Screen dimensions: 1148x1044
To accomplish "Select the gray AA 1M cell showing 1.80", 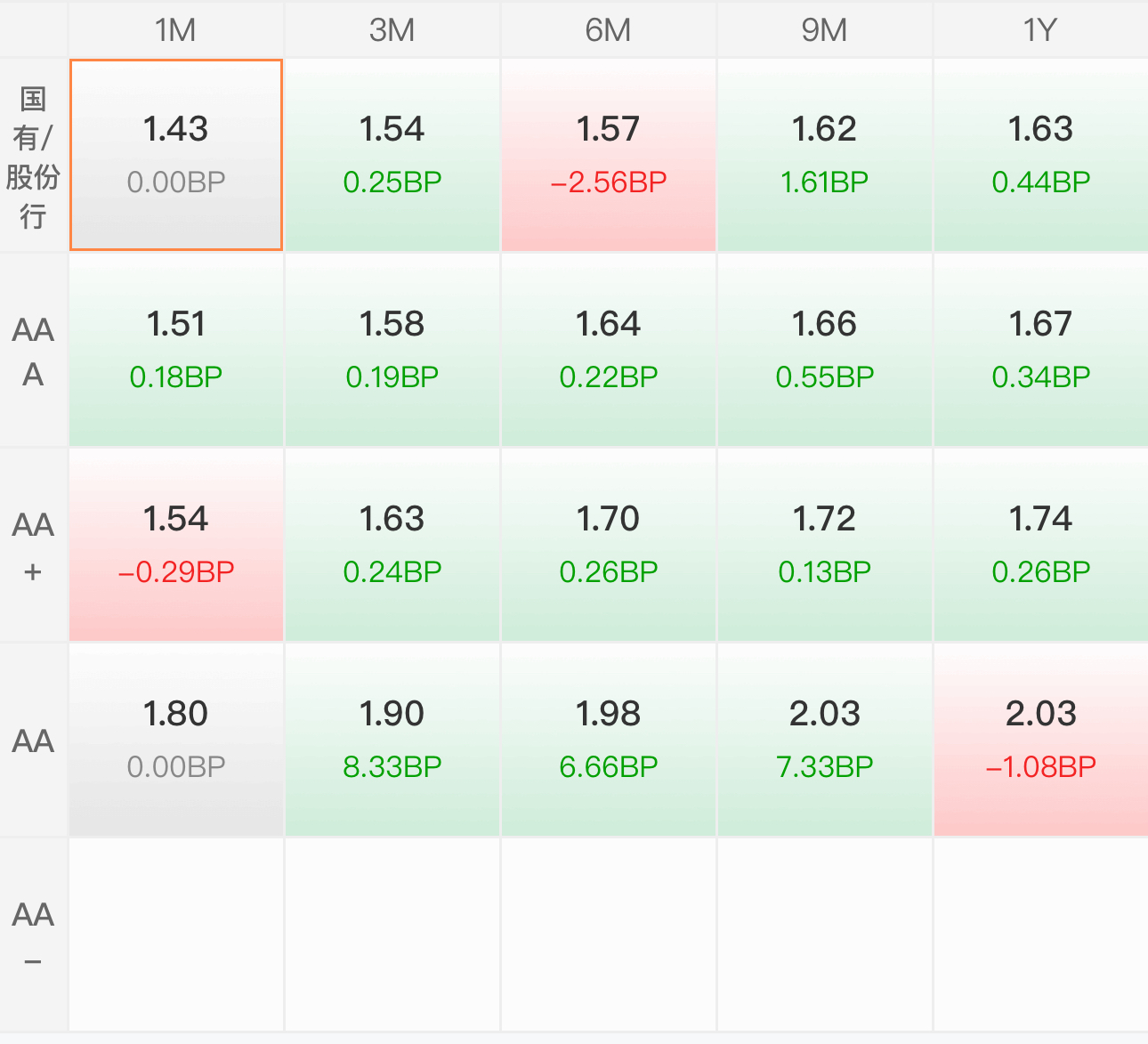I will (x=176, y=740).
